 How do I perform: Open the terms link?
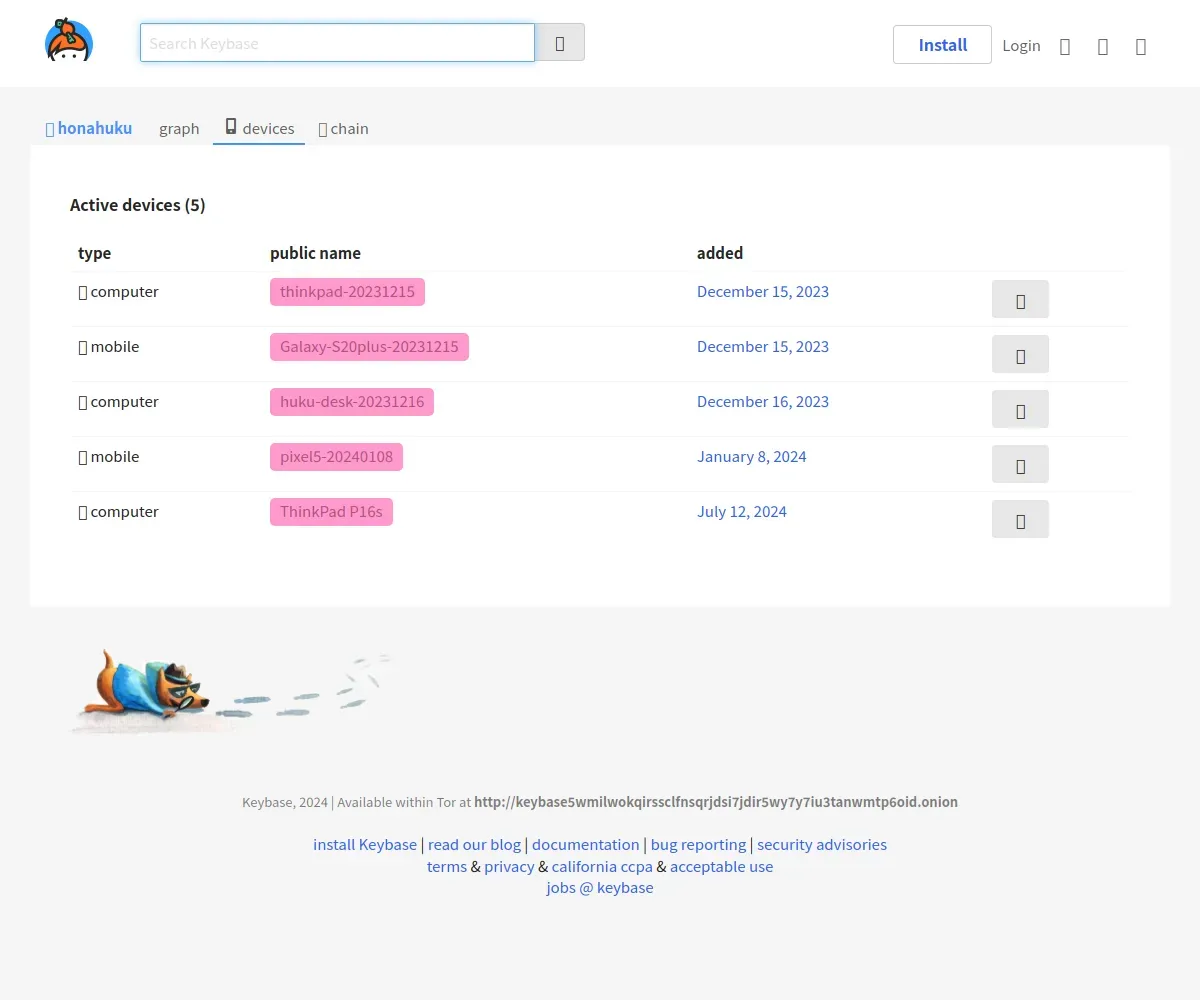pos(446,866)
